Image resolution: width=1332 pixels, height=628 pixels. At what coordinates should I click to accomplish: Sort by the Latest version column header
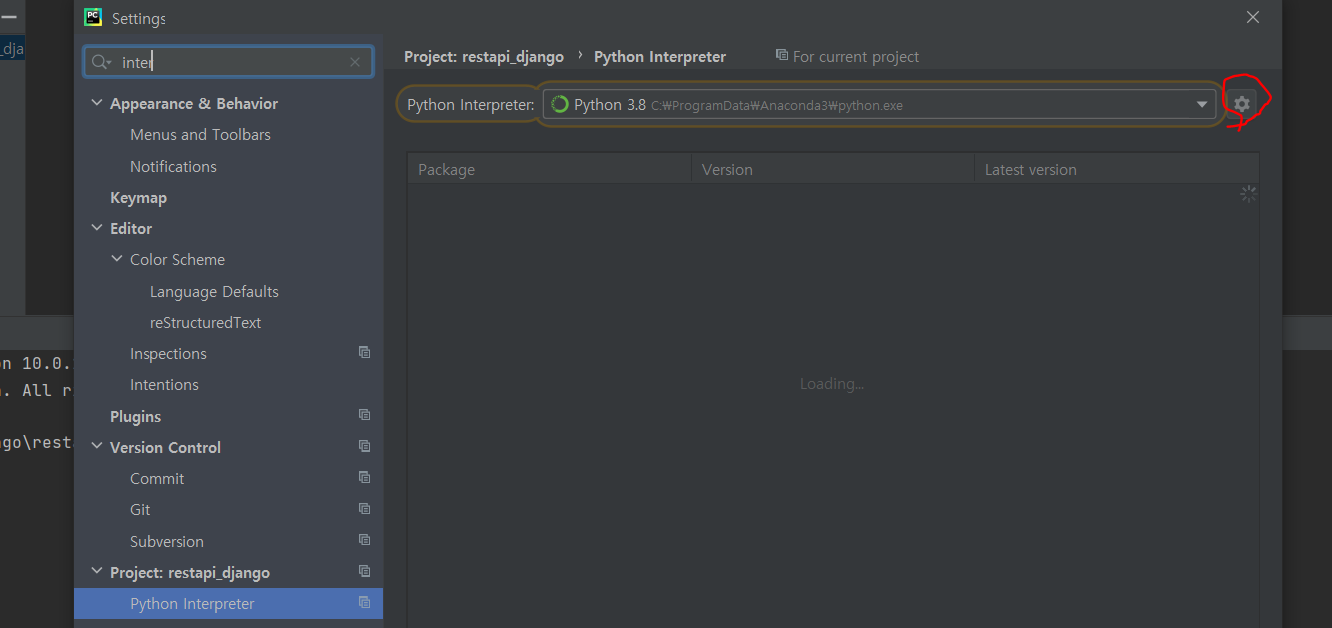click(x=1116, y=169)
